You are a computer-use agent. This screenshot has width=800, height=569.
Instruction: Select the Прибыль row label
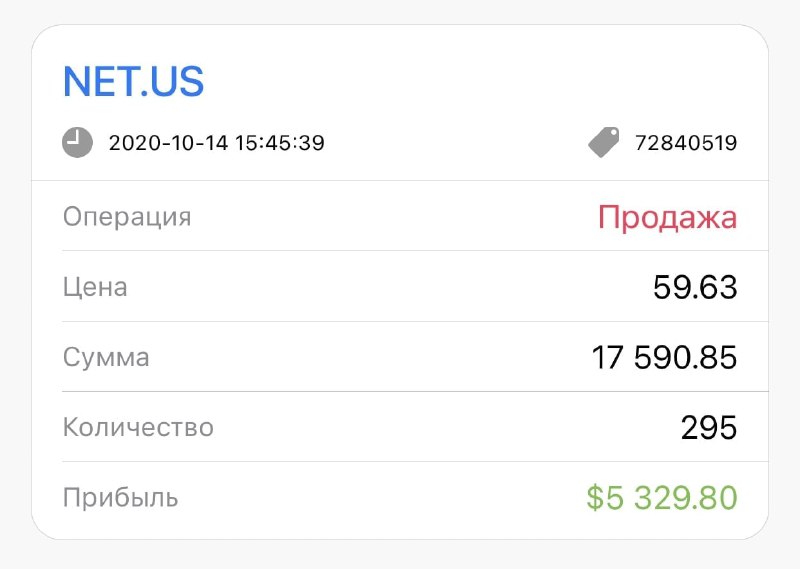[120, 498]
